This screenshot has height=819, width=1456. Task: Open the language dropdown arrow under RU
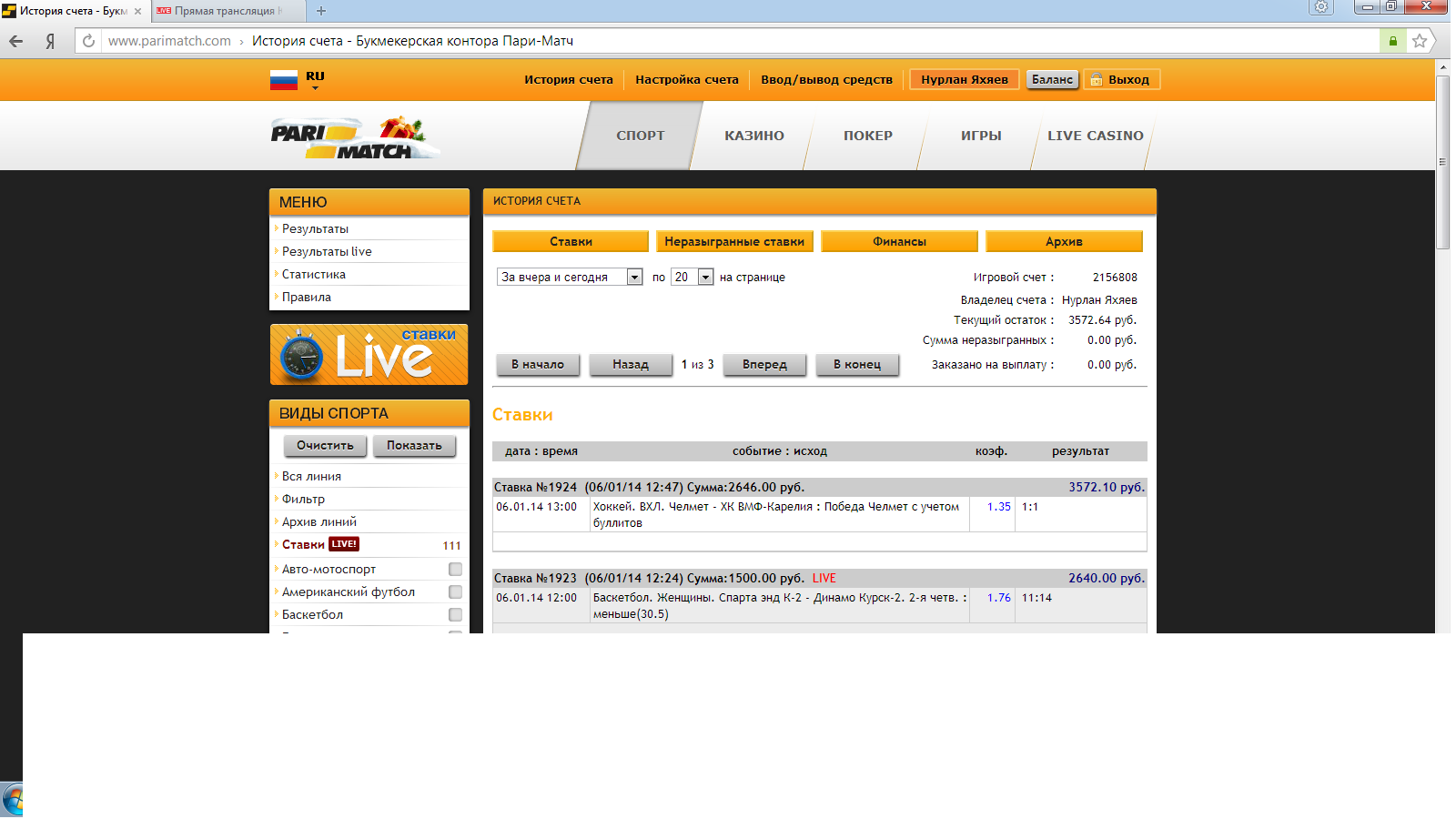click(x=315, y=88)
